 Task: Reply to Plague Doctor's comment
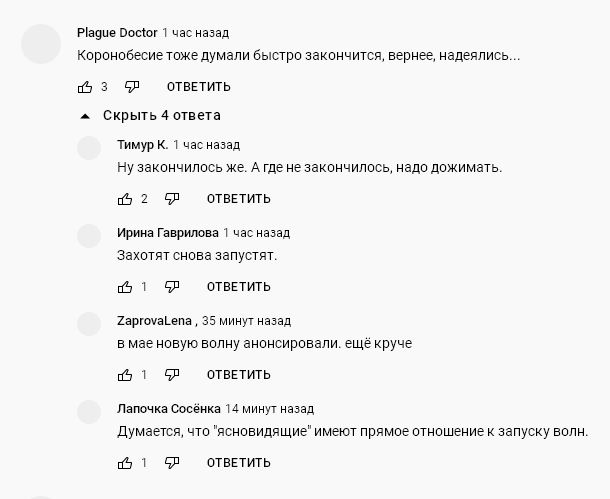click(198, 87)
